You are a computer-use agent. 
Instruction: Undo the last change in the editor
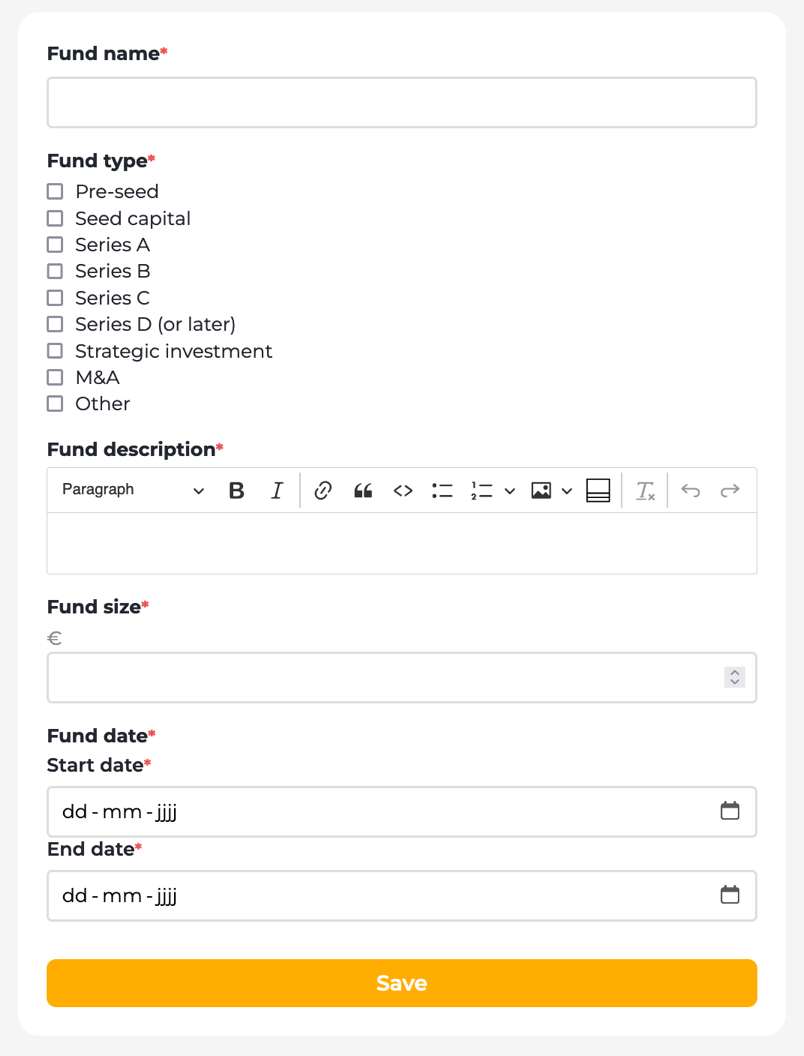[x=690, y=490]
